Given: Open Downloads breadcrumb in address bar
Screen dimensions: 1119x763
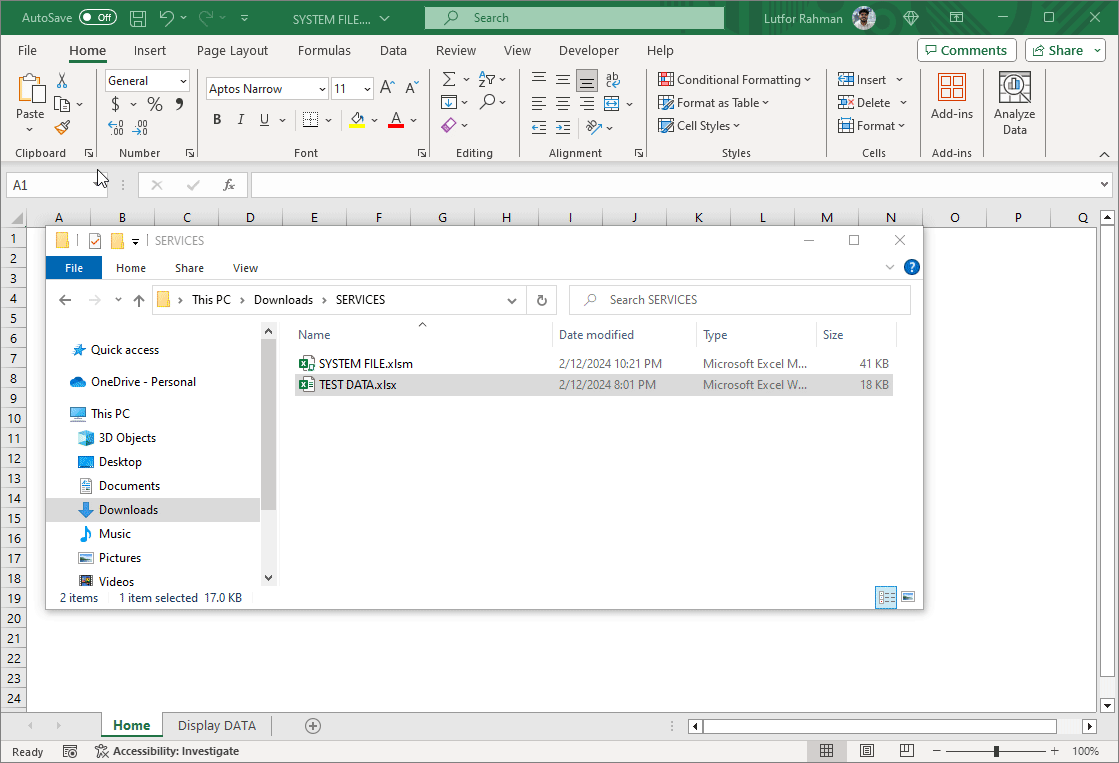Looking at the screenshot, I should point(283,300).
